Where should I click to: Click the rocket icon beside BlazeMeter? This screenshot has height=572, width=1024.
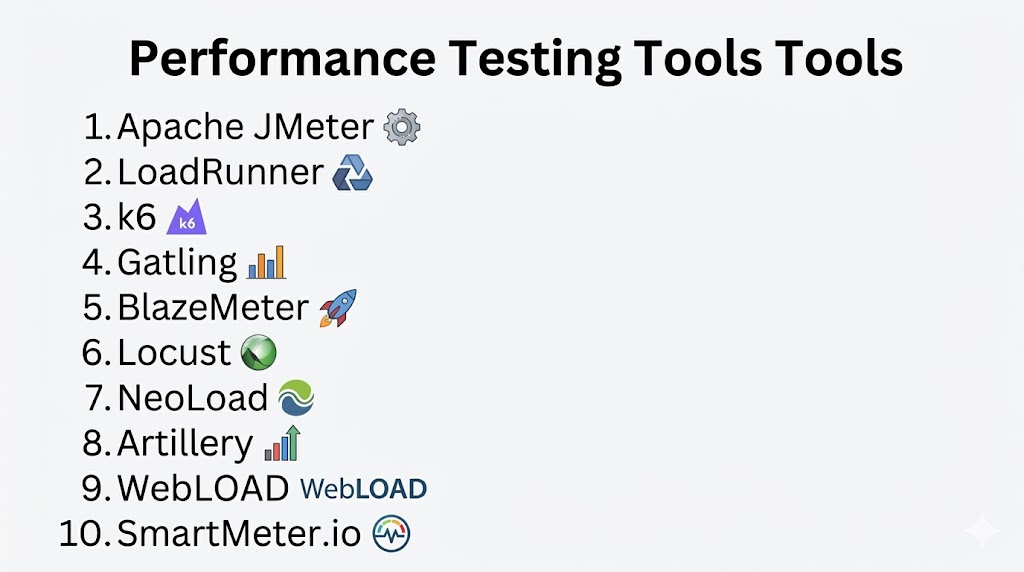[x=337, y=308]
